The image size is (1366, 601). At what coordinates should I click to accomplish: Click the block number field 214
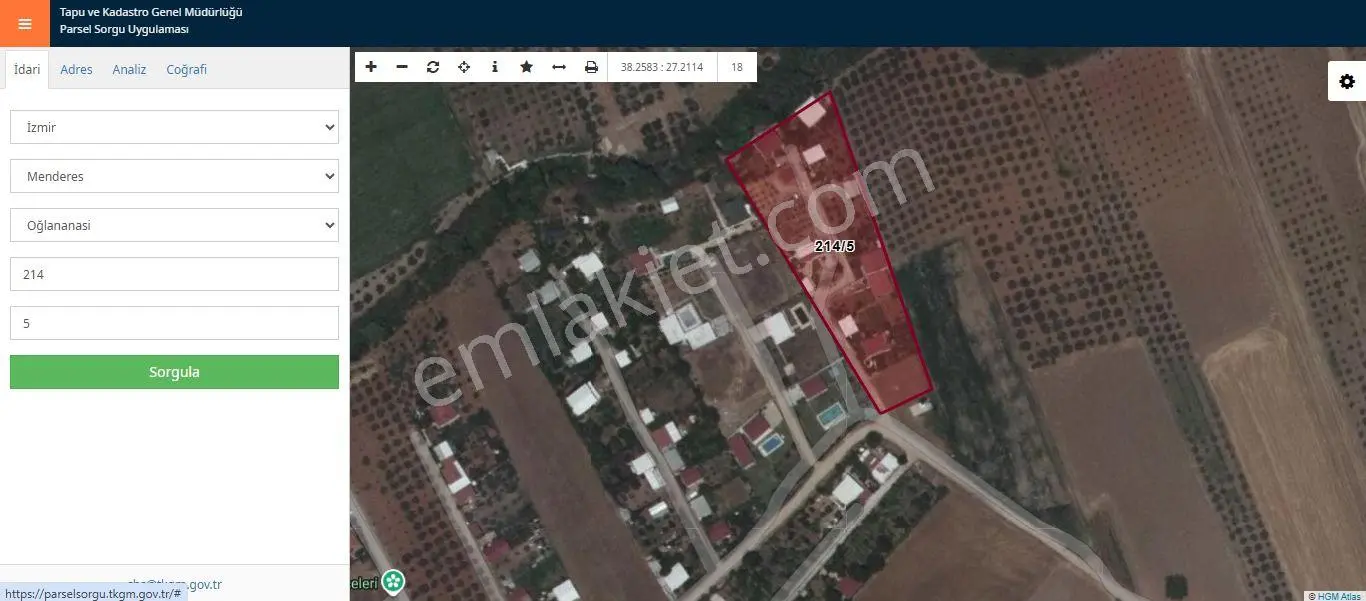point(174,274)
